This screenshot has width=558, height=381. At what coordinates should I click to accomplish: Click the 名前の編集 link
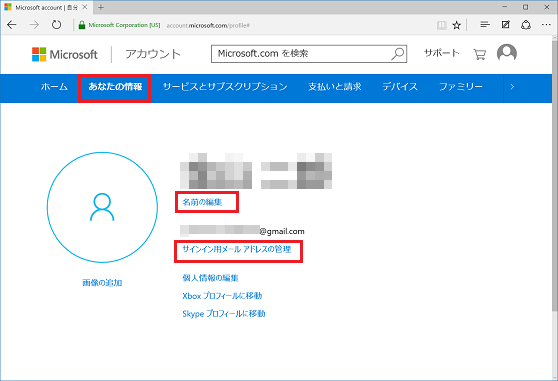tap(202, 202)
